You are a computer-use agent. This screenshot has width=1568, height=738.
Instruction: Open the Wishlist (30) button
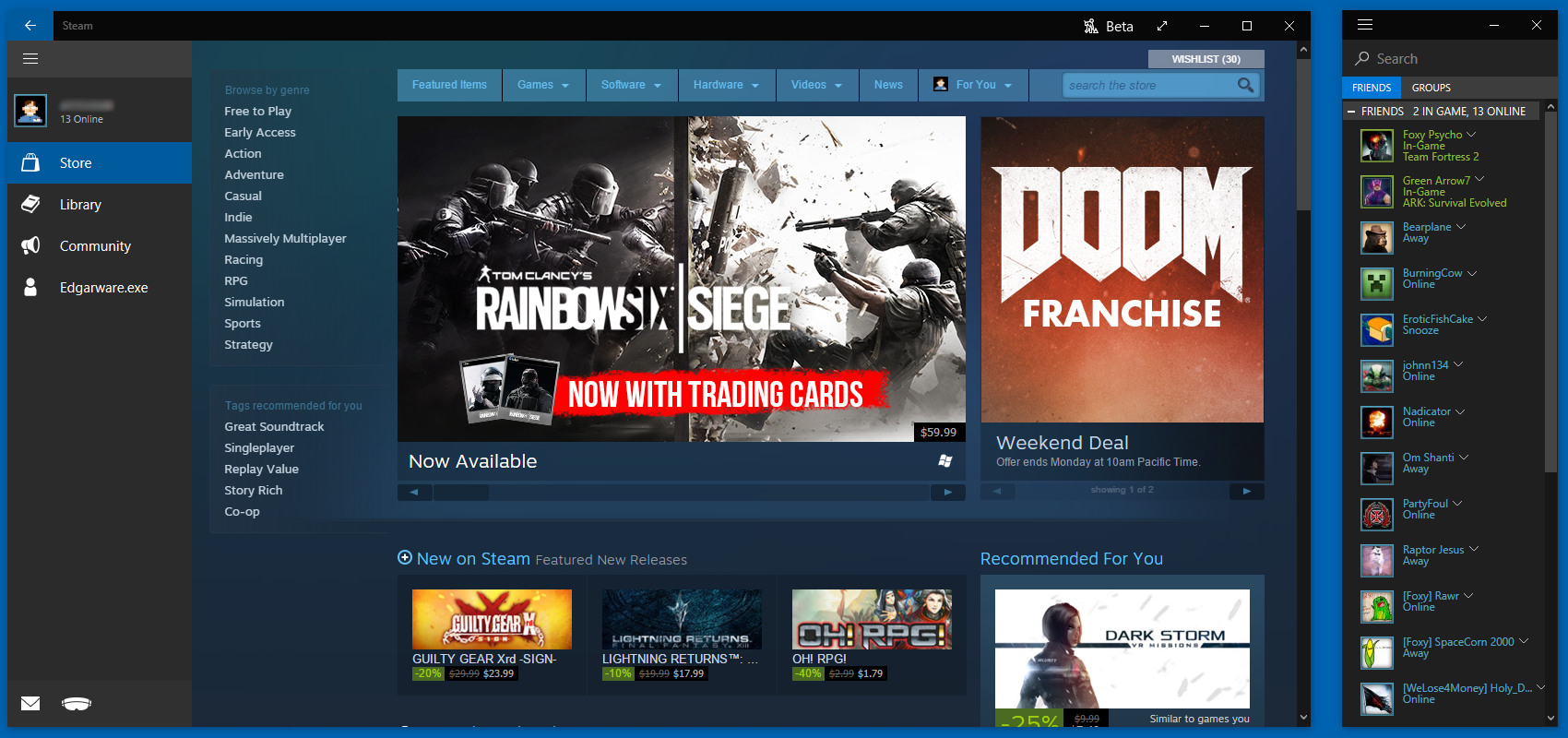click(x=1206, y=59)
